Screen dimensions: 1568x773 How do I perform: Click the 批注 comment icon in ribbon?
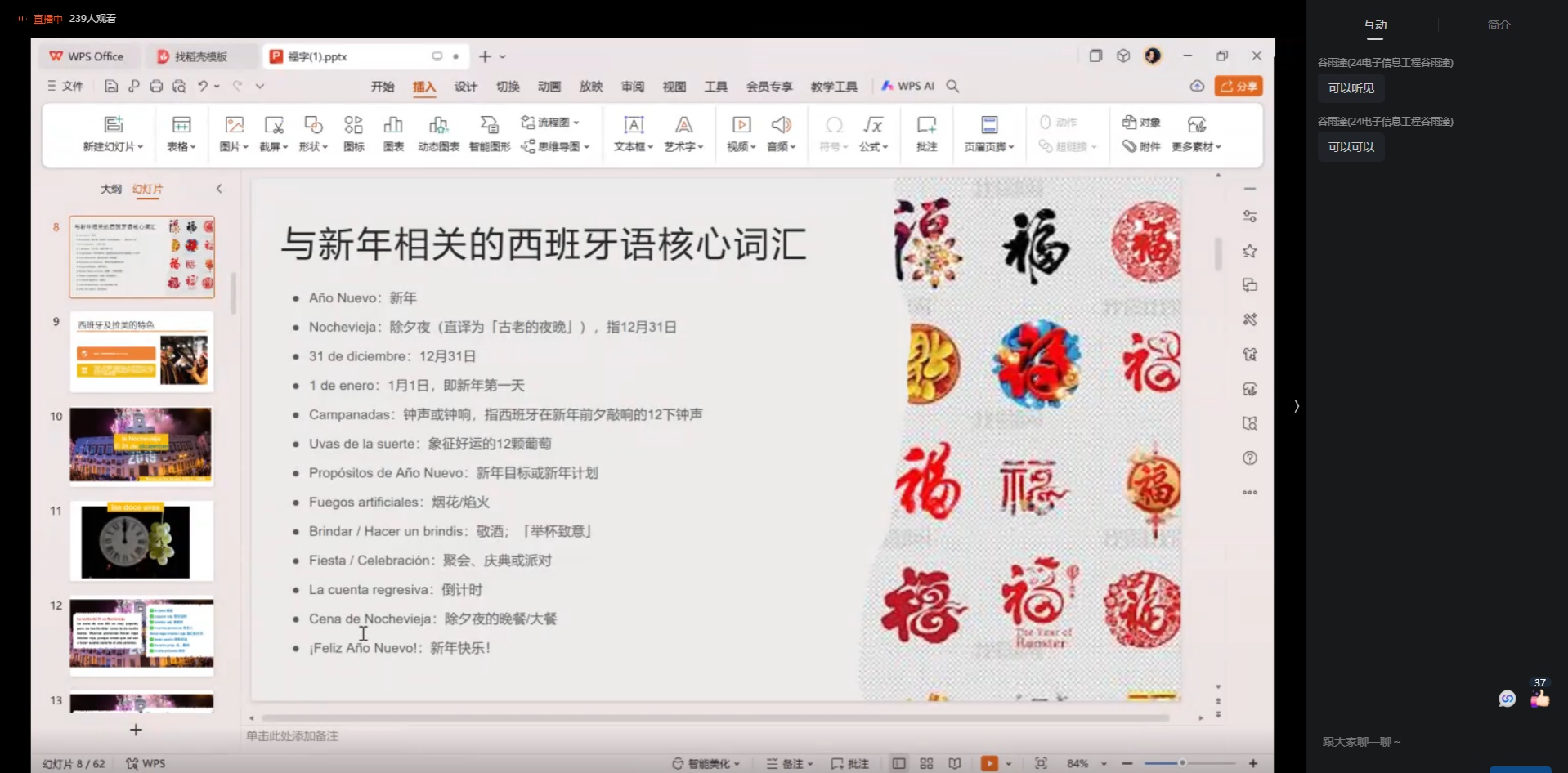926,125
